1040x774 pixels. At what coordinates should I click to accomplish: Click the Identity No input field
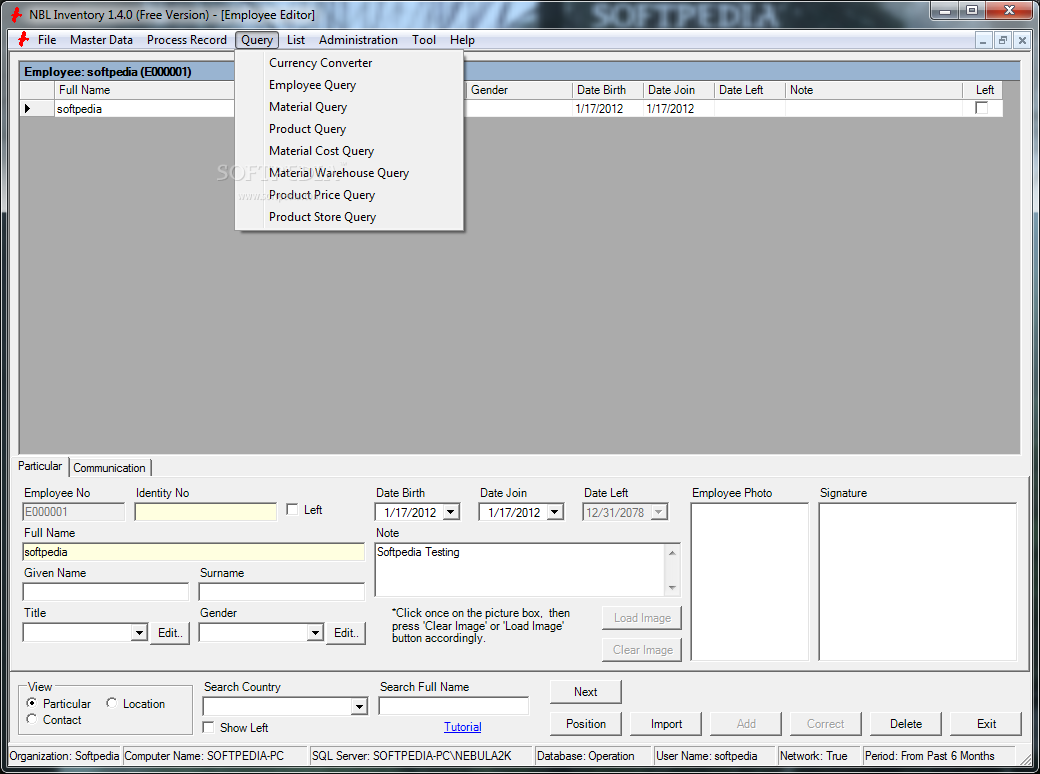(x=206, y=511)
